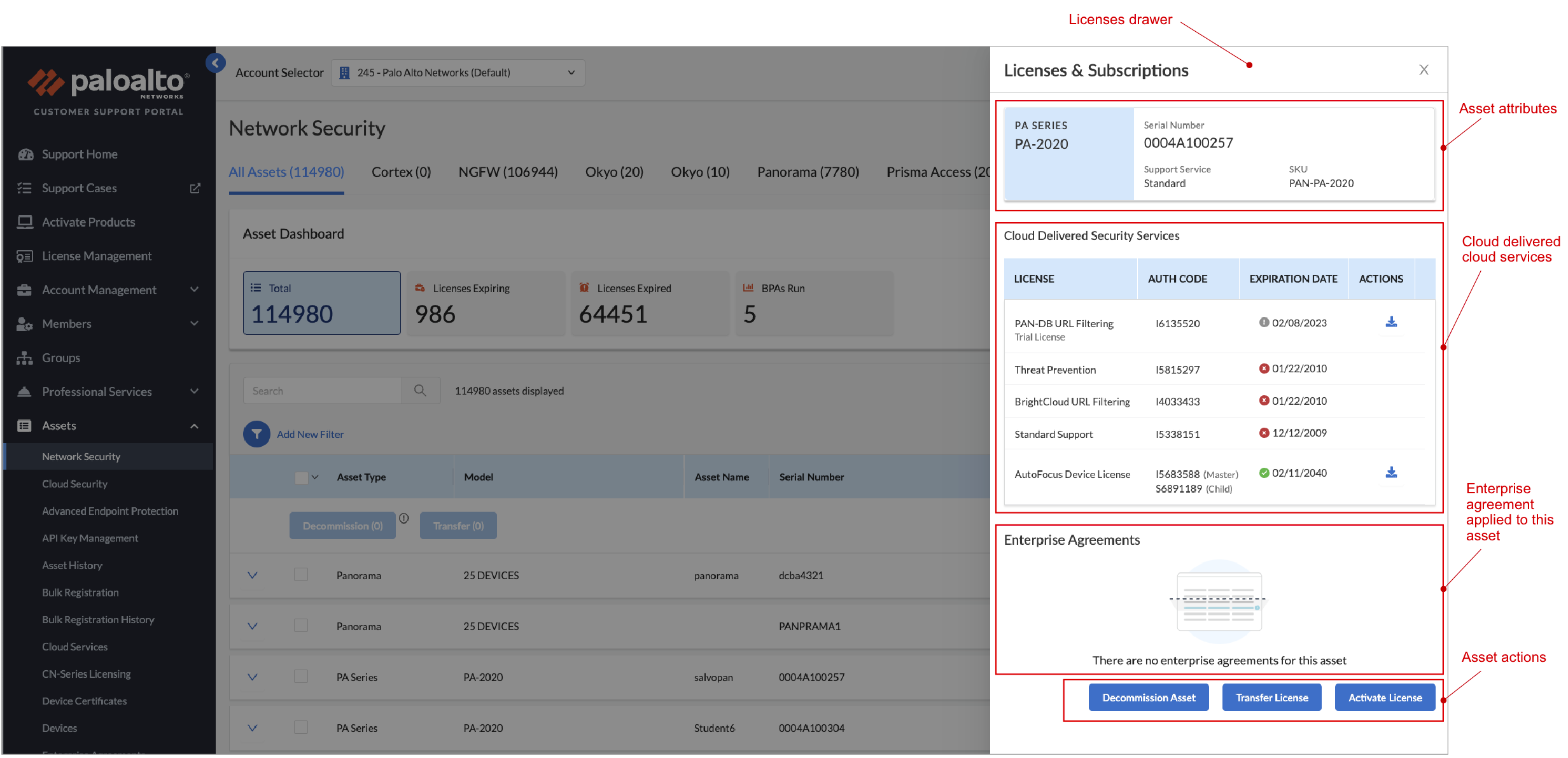Expand the Account Management sidebar menu

(x=195, y=290)
